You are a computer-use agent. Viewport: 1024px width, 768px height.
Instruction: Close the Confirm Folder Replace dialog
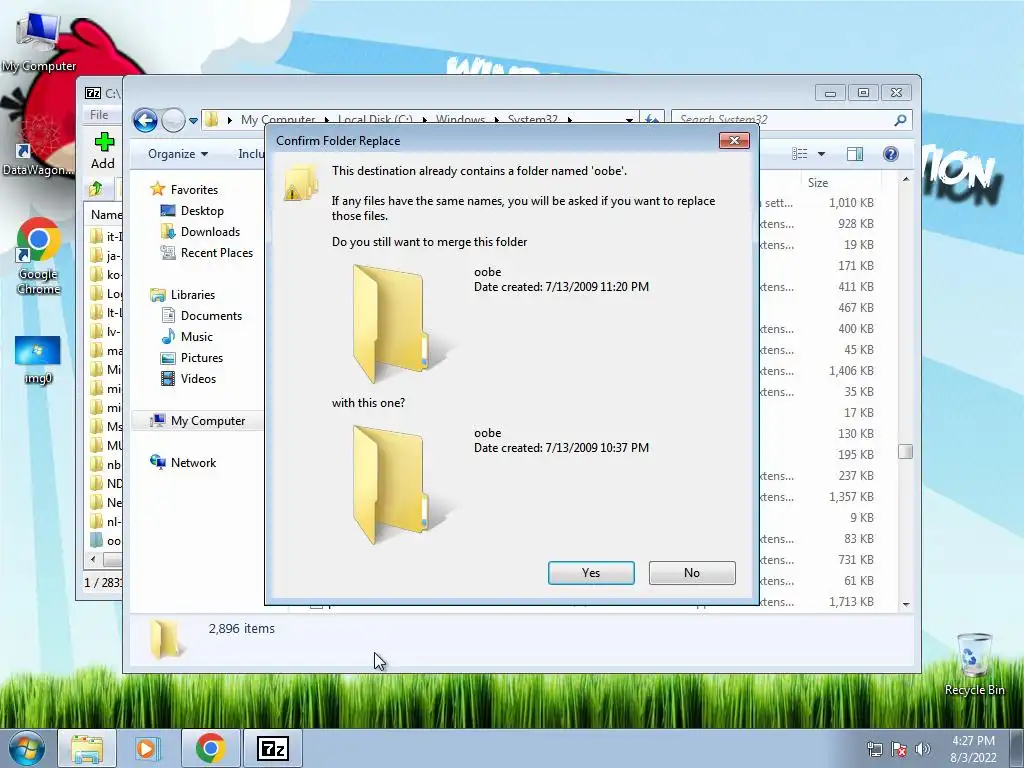click(734, 140)
